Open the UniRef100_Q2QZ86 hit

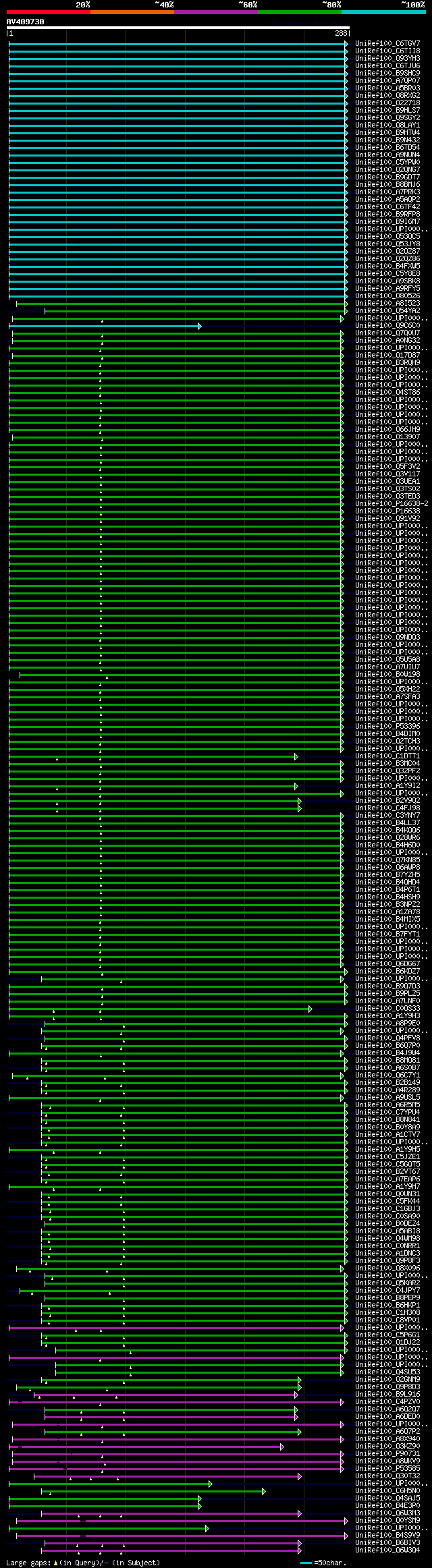(387, 258)
